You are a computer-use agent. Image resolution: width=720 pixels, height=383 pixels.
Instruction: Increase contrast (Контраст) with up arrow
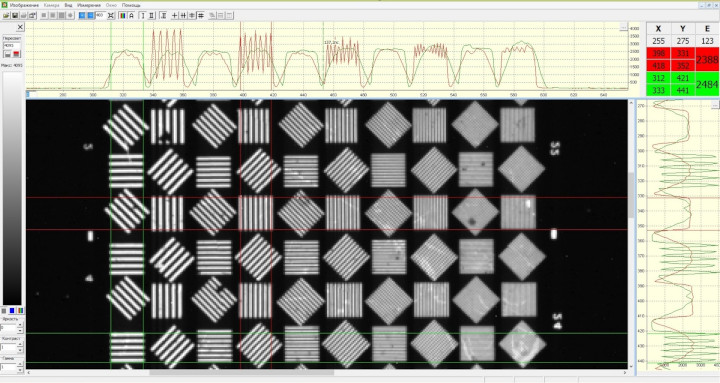pyautogui.click(x=20, y=344)
